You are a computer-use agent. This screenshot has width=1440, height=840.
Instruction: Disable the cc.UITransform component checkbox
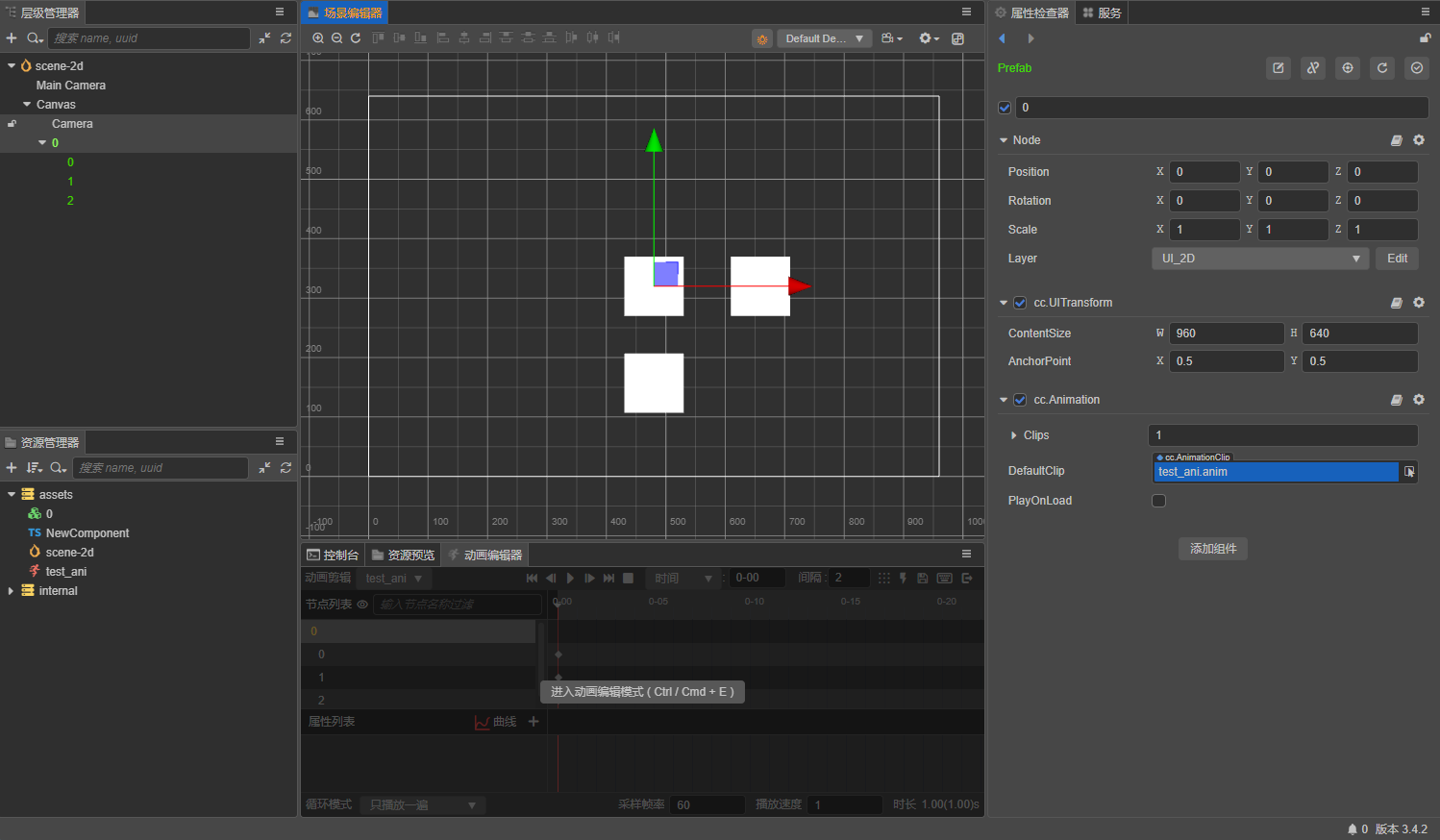coord(1020,303)
